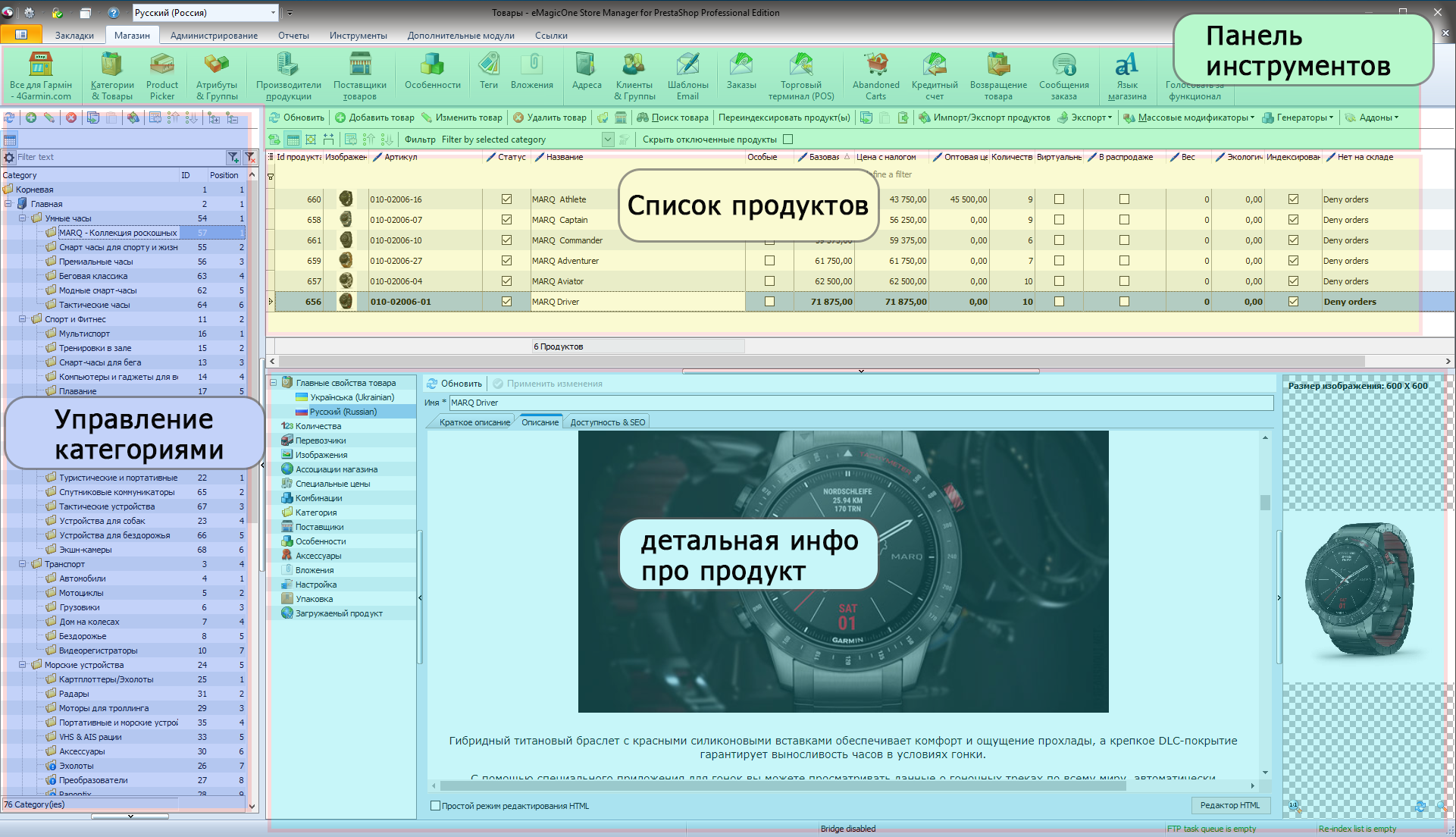Open the Product Picker tool
Image resolution: width=1456 pixels, height=837 pixels.
point(162,76)
